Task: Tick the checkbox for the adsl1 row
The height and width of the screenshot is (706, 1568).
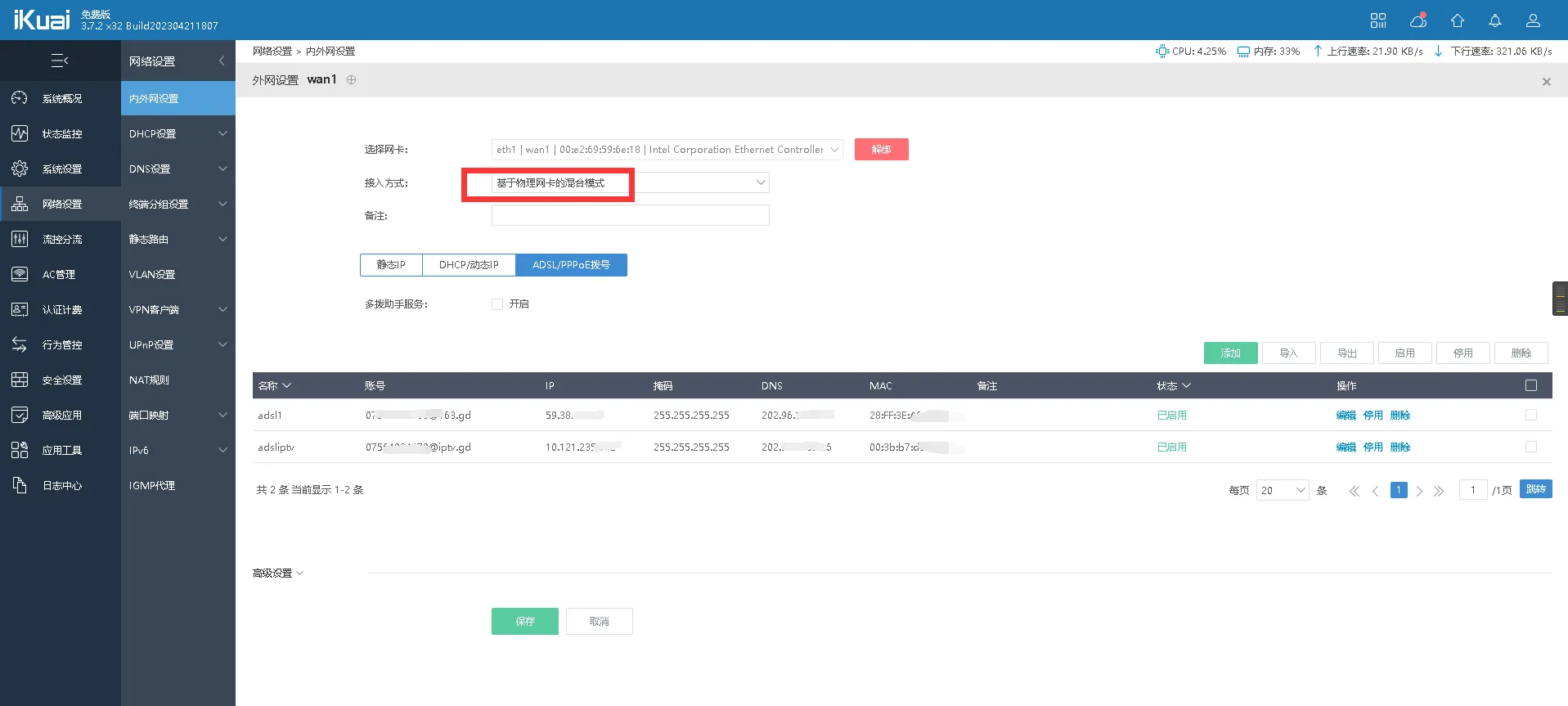Action: pyautogui.click(x=1531, y=416)
